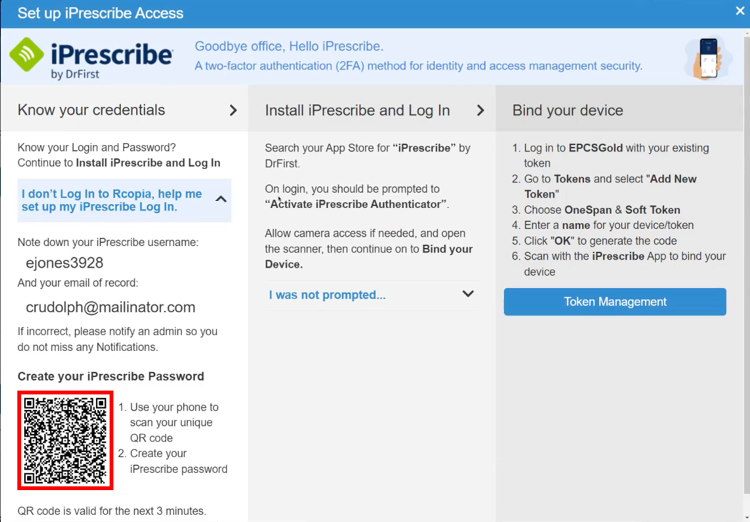The height and width of the screenshot is (522, 750).
Task: Expand the I was not prompted section
Action: (x=371, y=295)
